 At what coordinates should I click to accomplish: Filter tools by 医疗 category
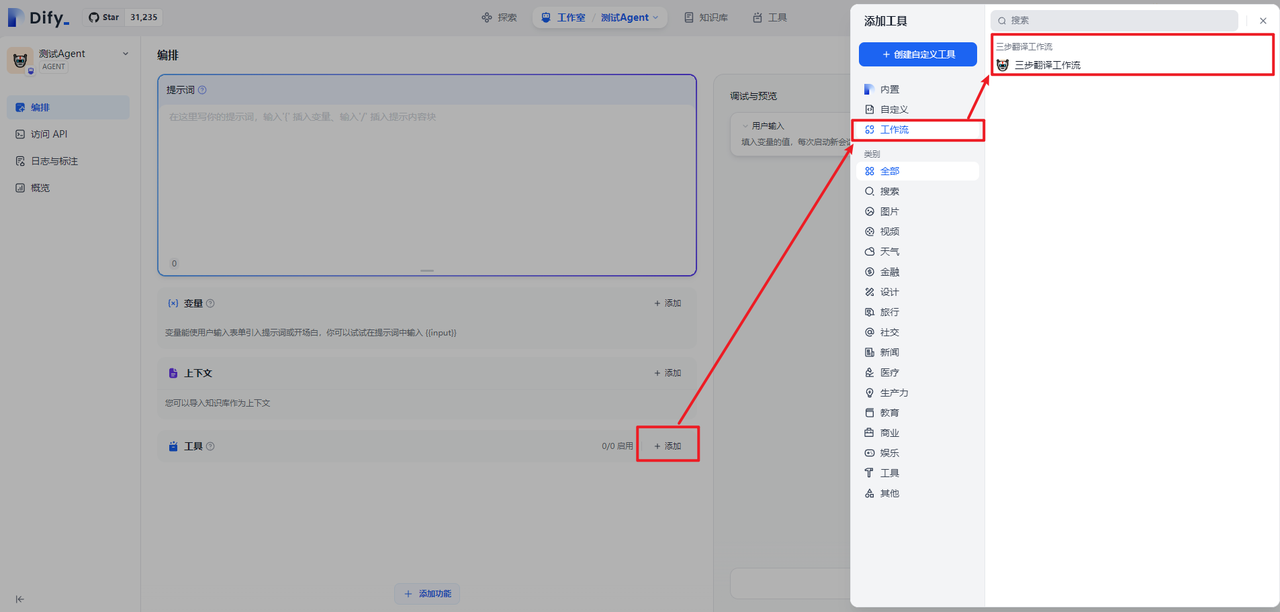pyautogui.click(x=919, y=372)
